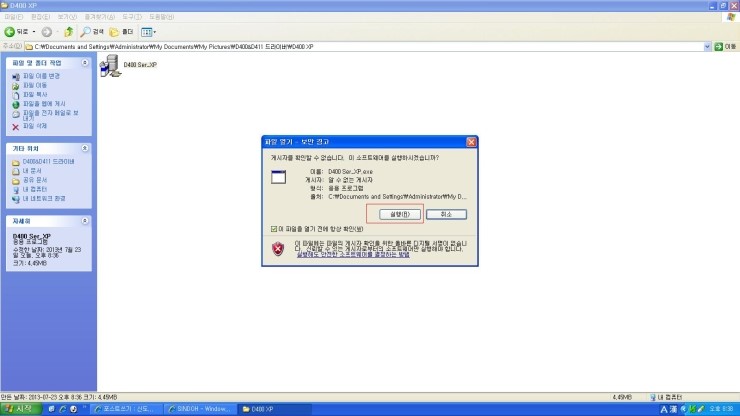This screenshot has height=416, width=740.
Task: Uncheck the always ask before opening checkbox
Action: [274, 229]
